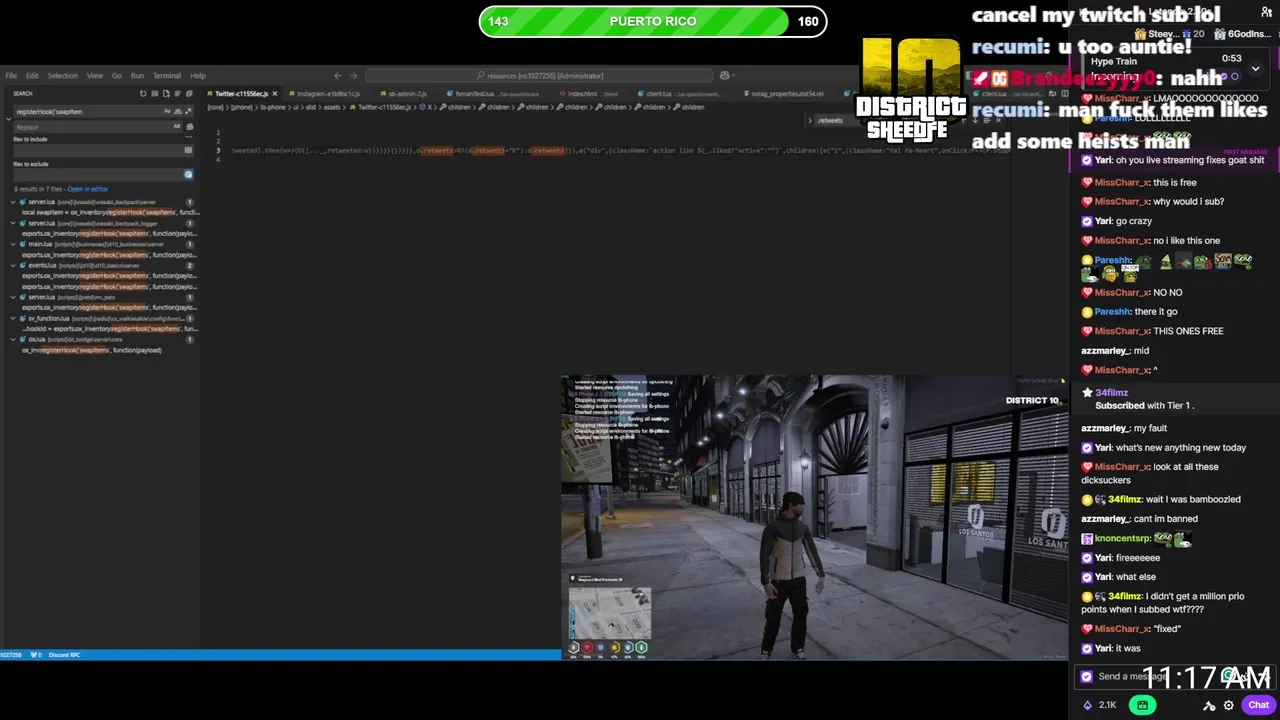Open the Go menu

click(117, 75)
